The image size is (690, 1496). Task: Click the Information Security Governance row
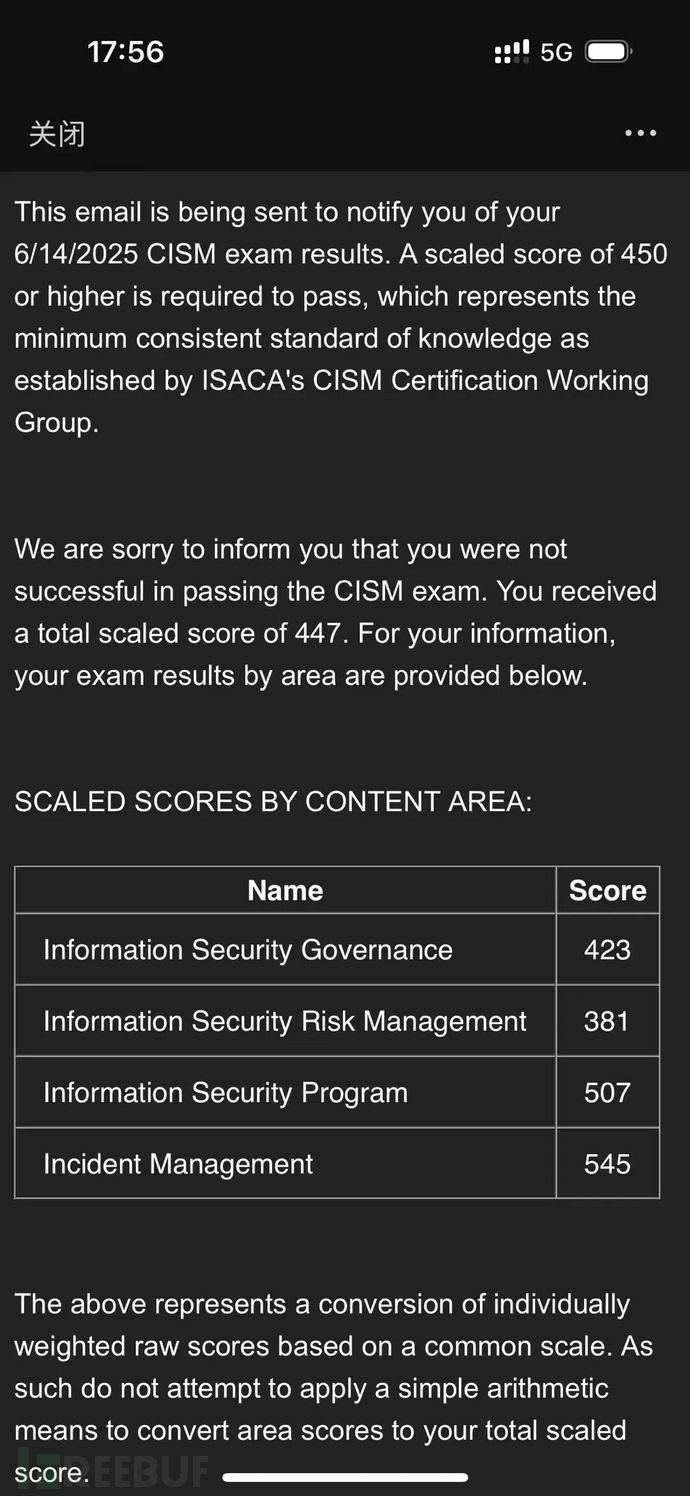pyautogui.click(x=248, y=950)
